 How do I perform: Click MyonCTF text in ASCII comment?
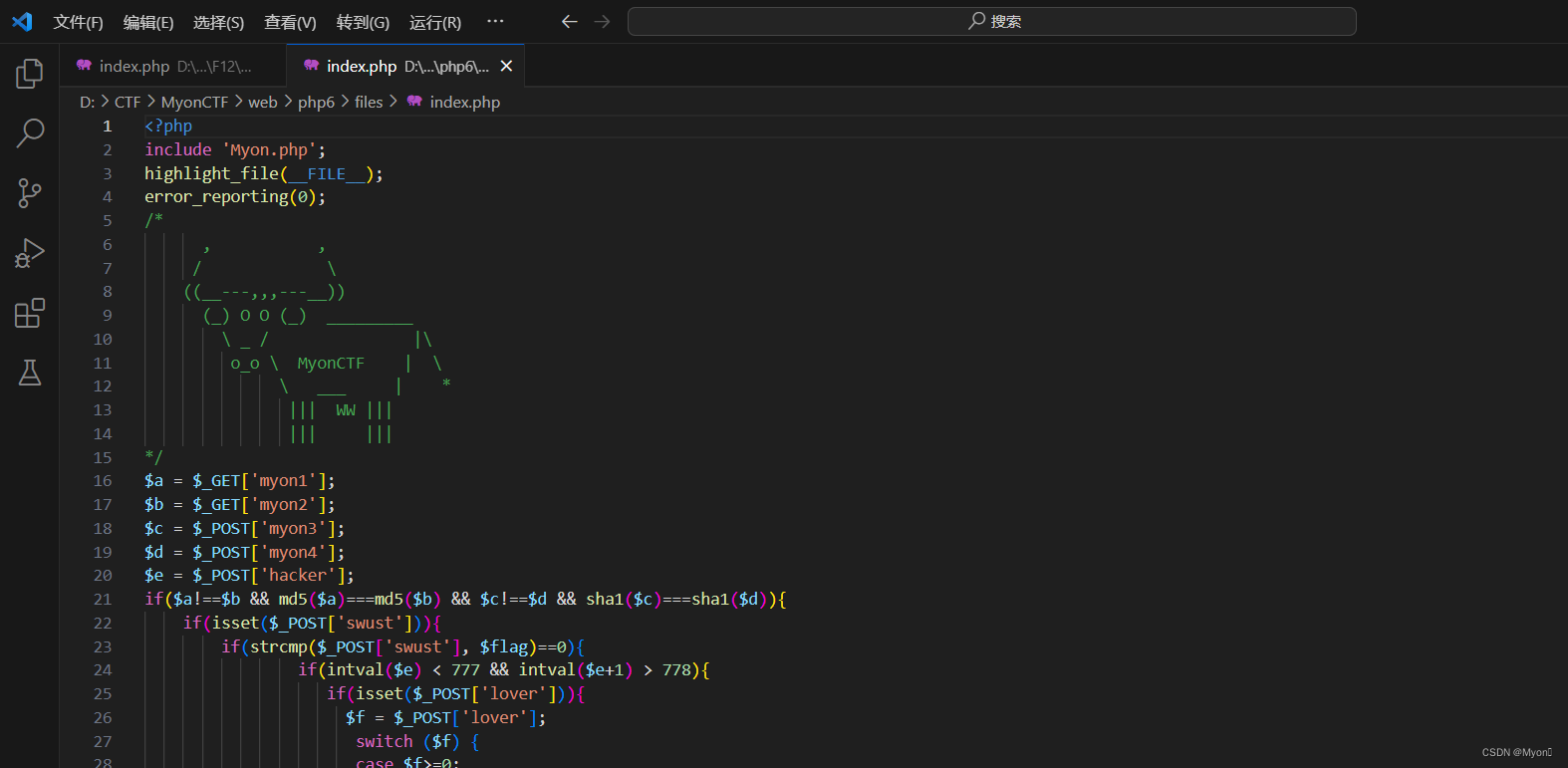[x=331, y=363]
